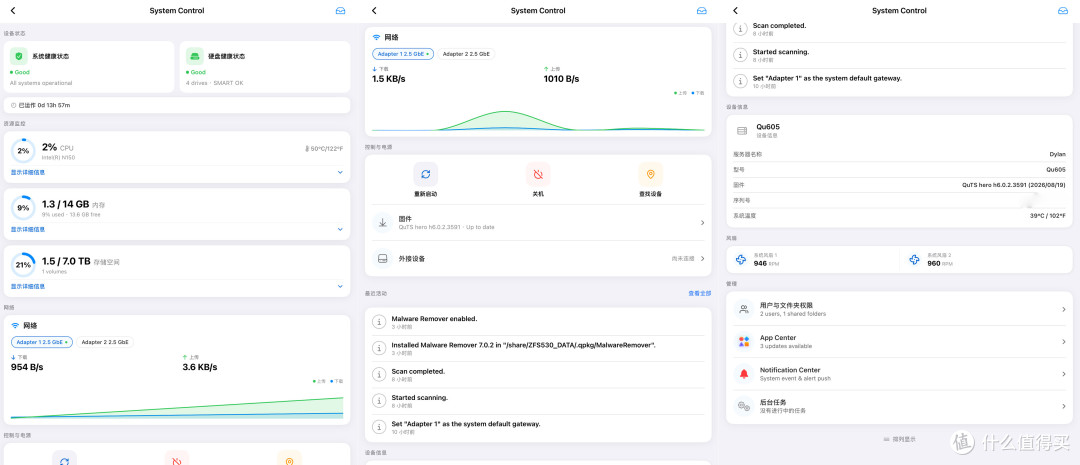This screenshot has width=1080, height=465.
Task: Tap the 查看全部 link in 最近活动
Action: pos(699,293)
